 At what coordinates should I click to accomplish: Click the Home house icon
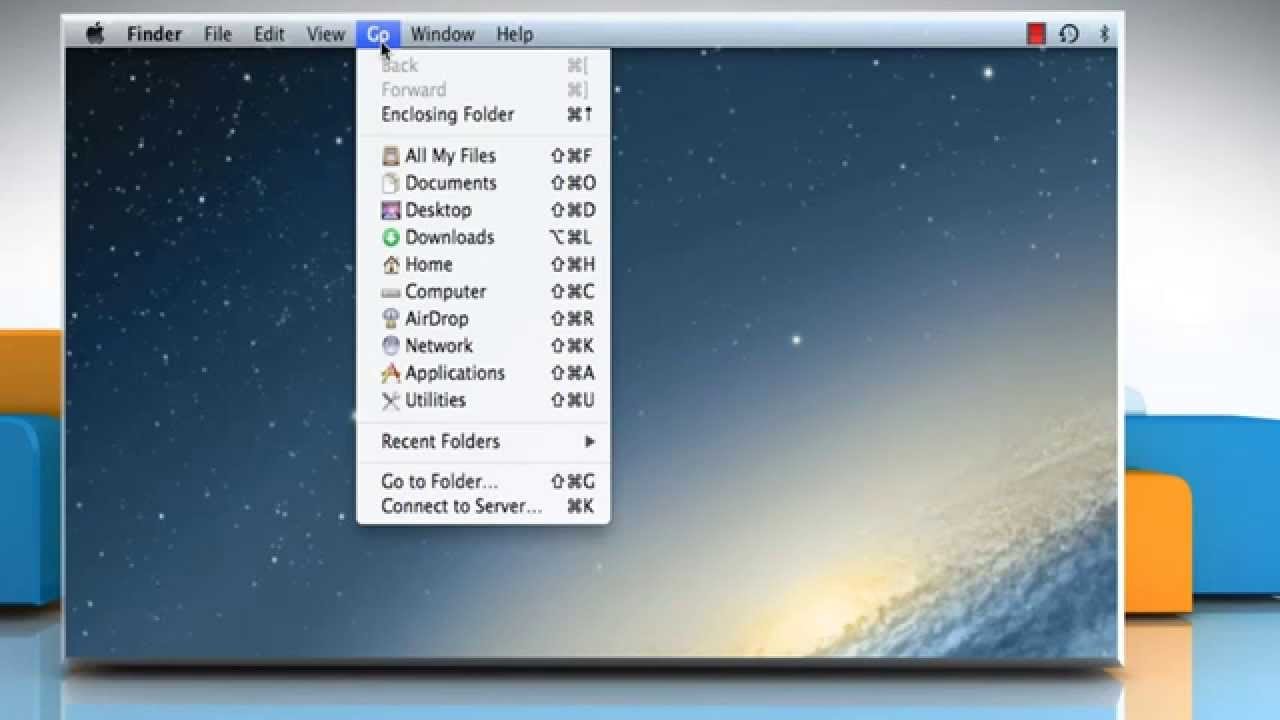(391, 265)
